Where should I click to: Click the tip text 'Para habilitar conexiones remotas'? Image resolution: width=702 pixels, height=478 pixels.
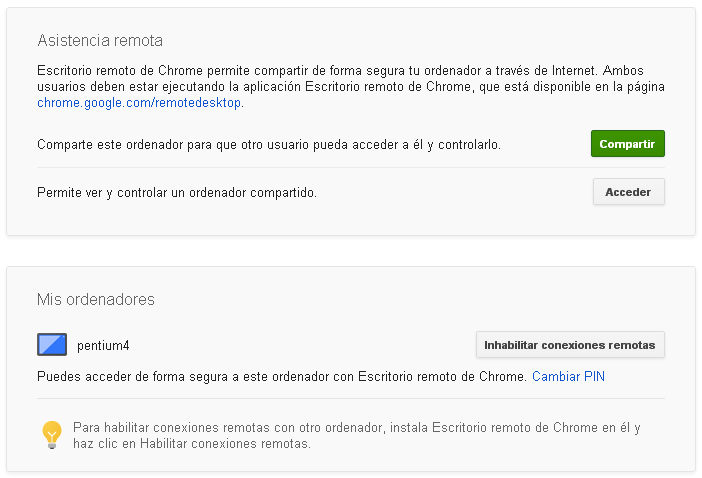click(x=171, y=427)
